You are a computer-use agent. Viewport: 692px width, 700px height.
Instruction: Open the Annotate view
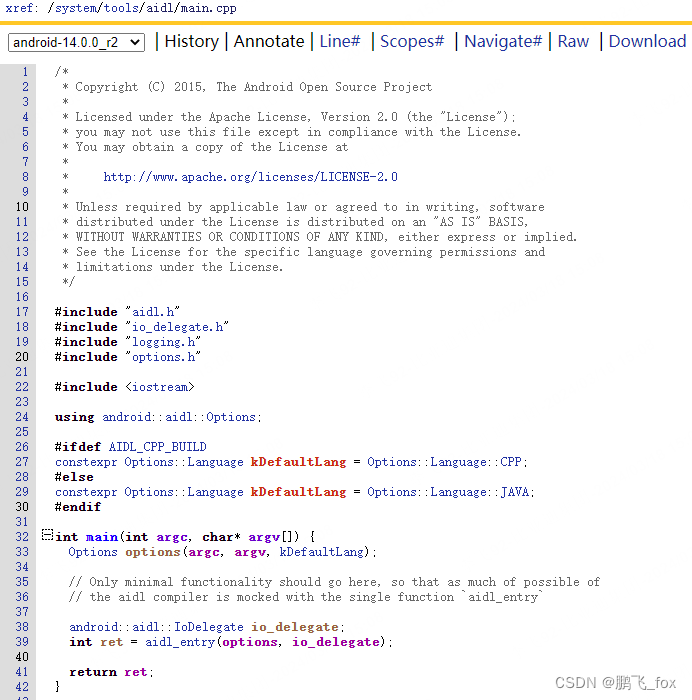coord(269,42)
